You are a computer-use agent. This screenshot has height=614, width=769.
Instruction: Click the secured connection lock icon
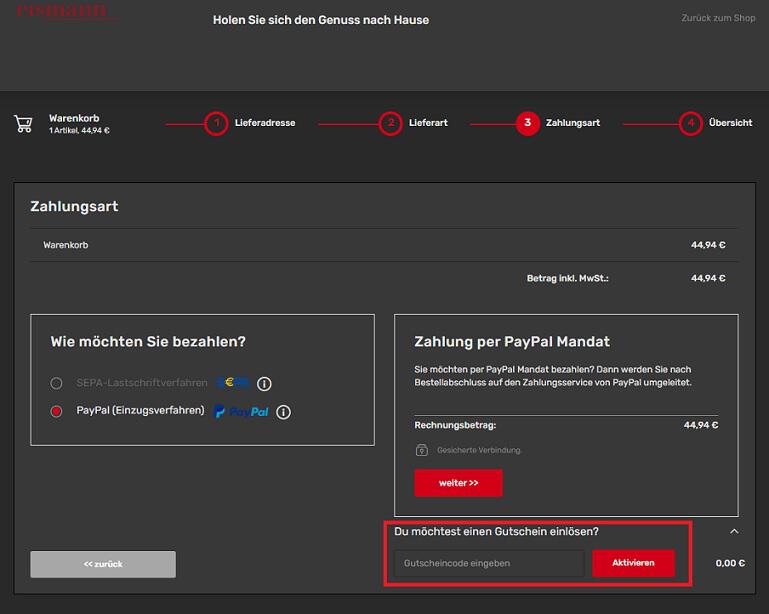tap(422, 450)
